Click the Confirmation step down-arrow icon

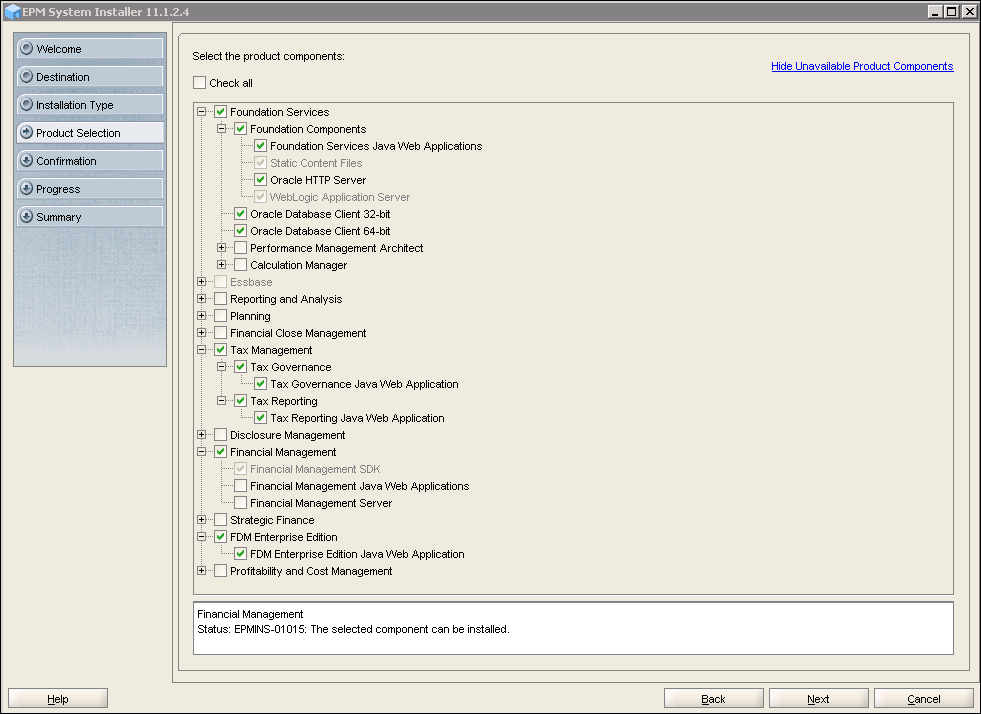[x=26, y=161]
